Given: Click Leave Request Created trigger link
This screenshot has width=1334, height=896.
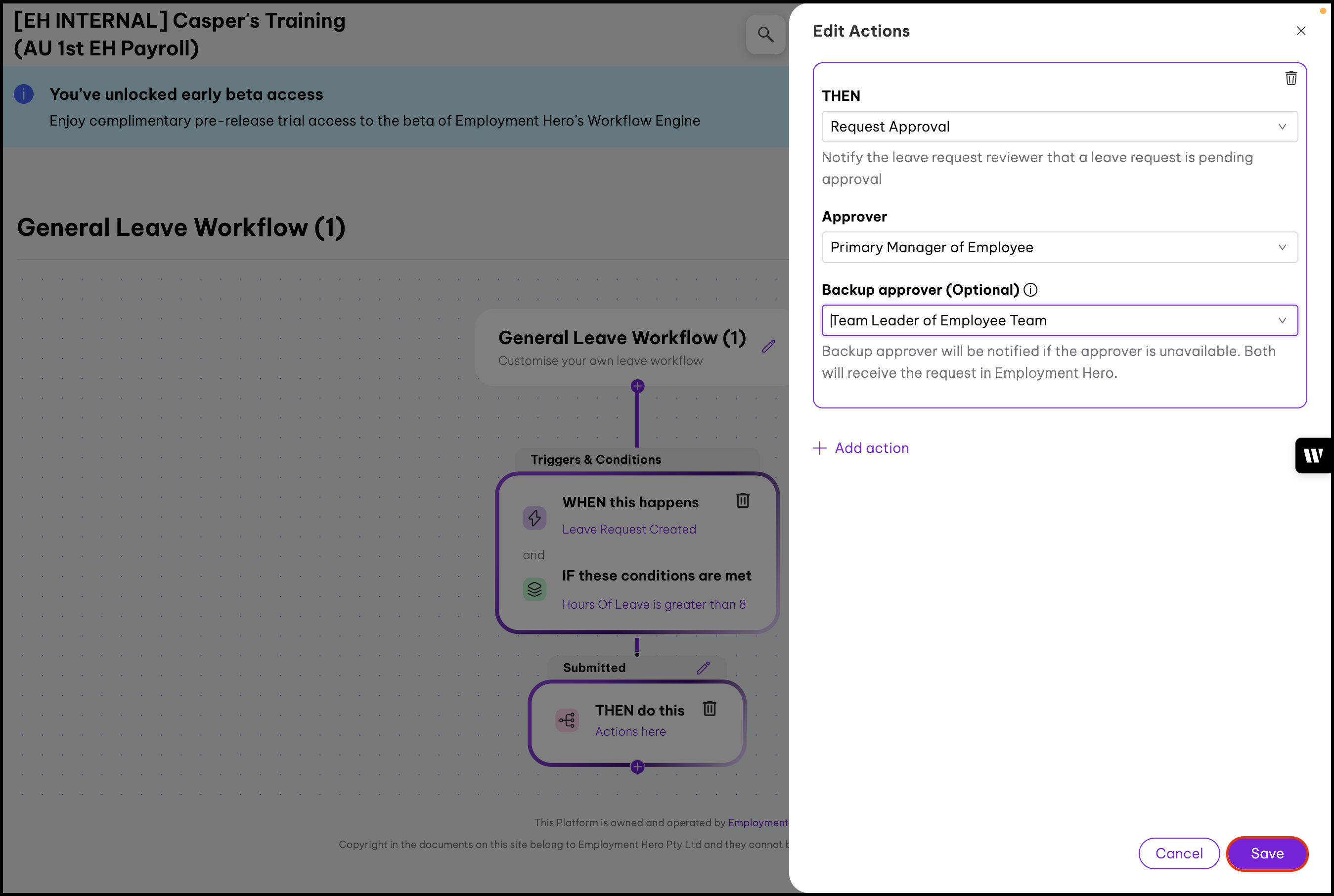Looking at the screenshot, I should [629, 529].
